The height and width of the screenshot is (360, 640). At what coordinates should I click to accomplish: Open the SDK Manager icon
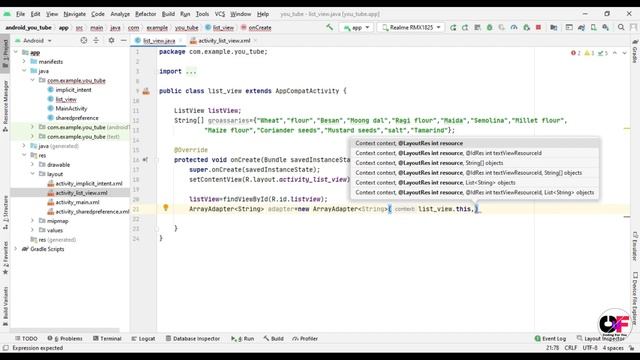605,27
